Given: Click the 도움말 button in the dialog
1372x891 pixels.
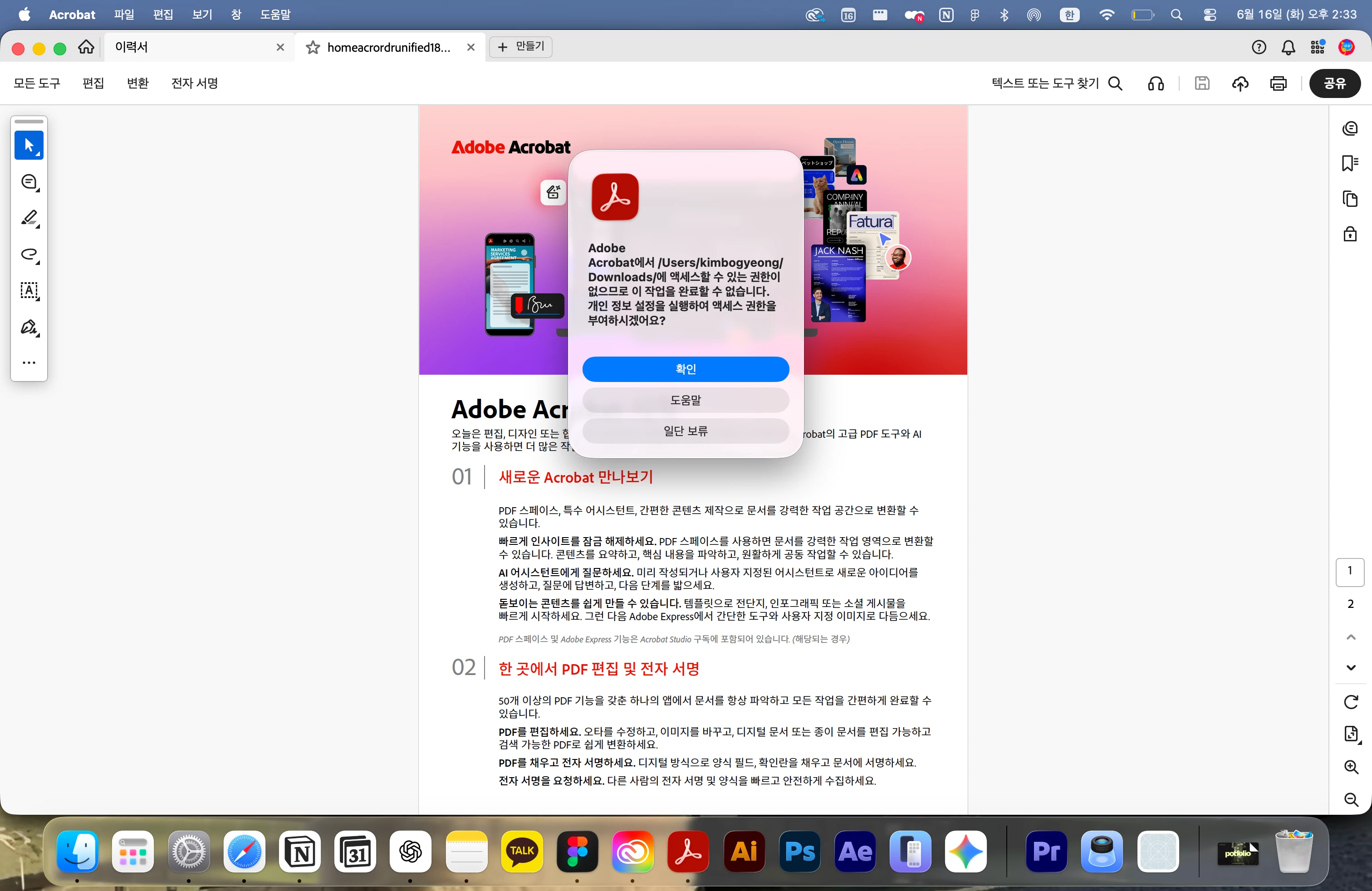Looking at the screenshot, I should tap(686, 400).
